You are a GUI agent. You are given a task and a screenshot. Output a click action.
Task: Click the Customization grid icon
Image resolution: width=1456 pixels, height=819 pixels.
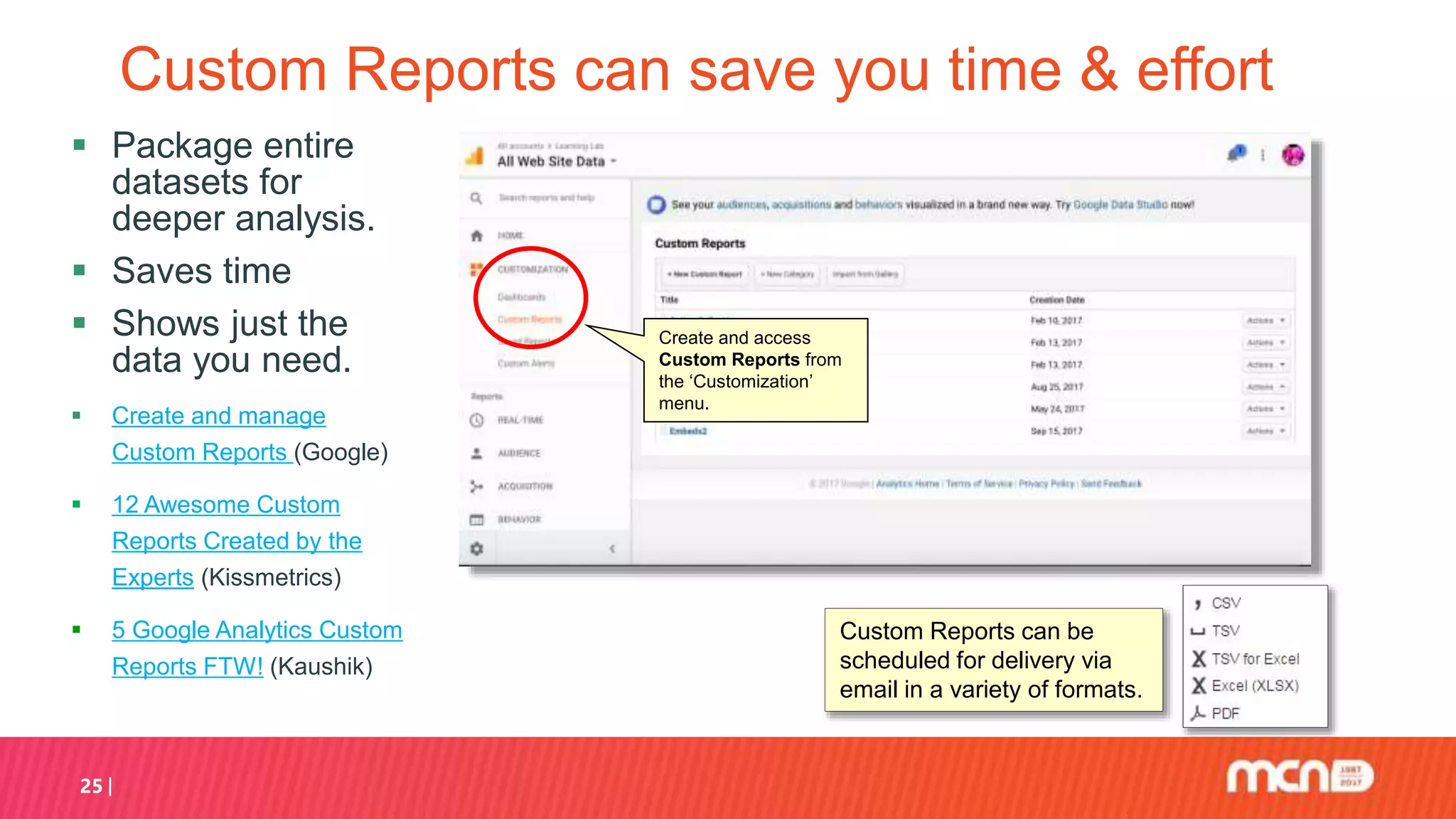click(476, 269)
